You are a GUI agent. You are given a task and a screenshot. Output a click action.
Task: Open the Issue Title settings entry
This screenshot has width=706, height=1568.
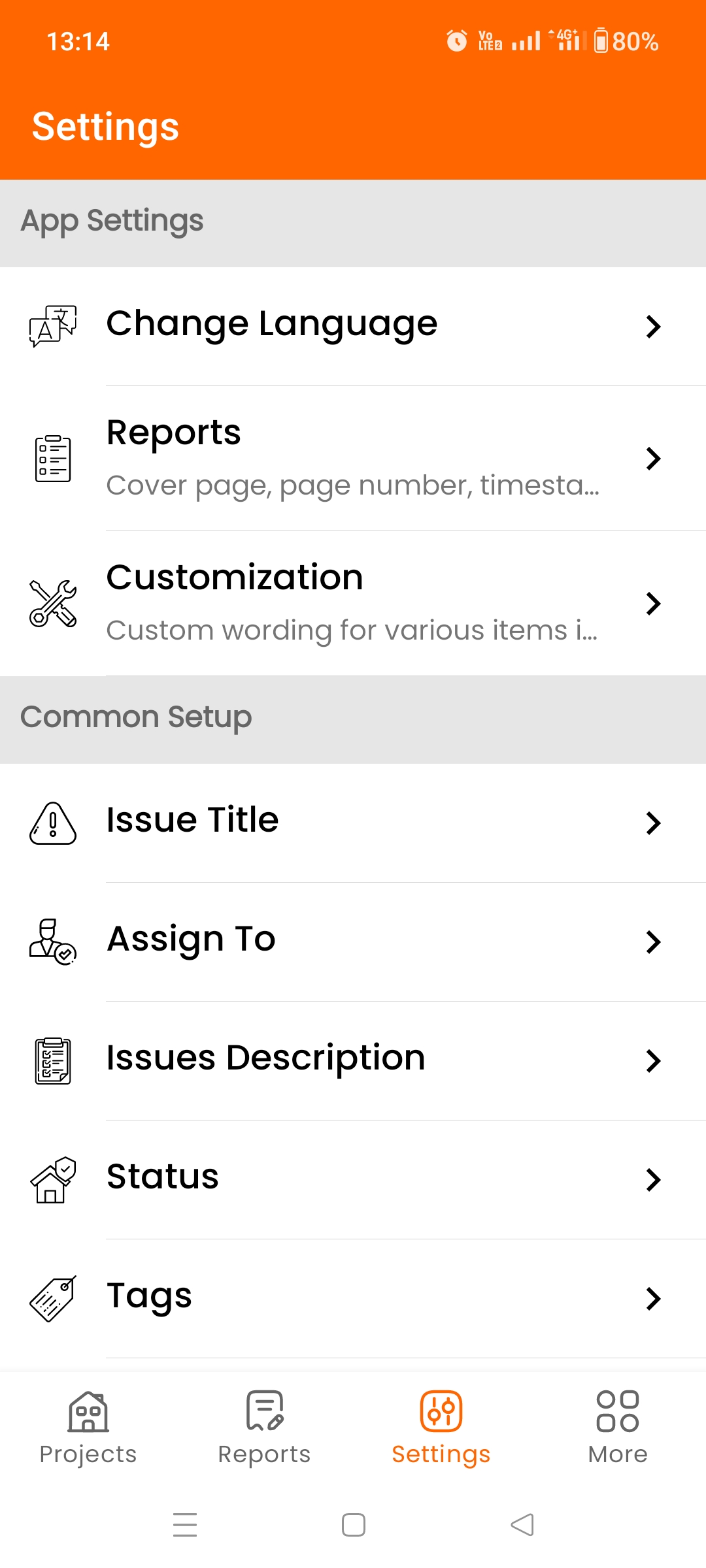(353, 823)
